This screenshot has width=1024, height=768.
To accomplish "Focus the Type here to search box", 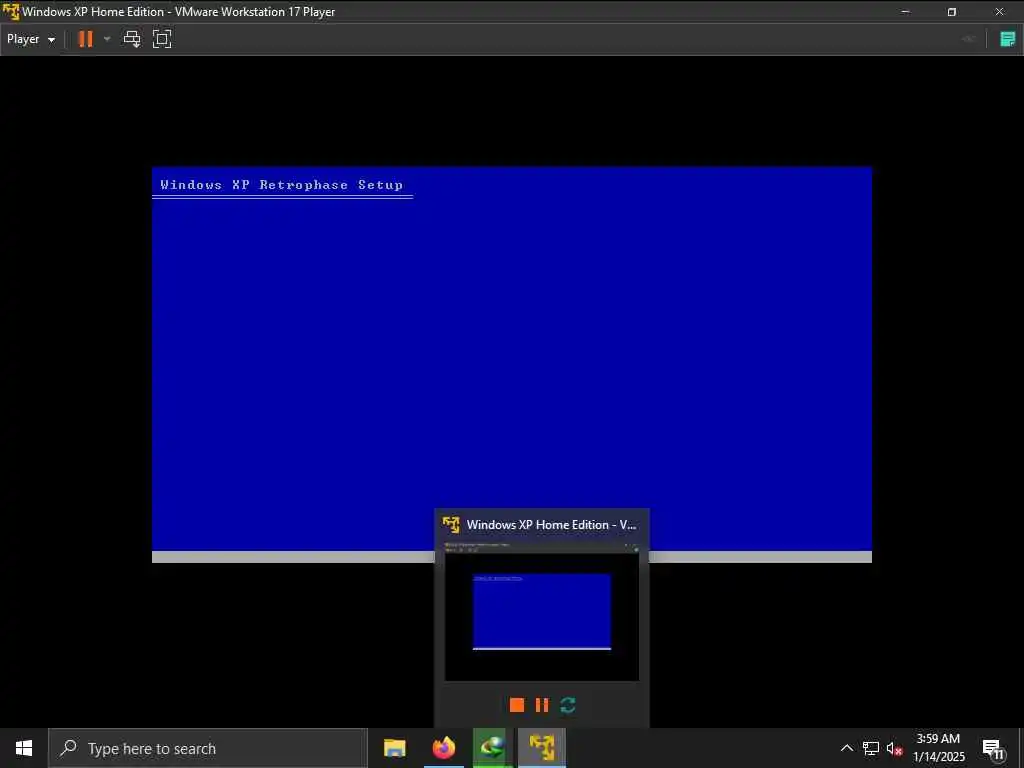I will 208,748.
